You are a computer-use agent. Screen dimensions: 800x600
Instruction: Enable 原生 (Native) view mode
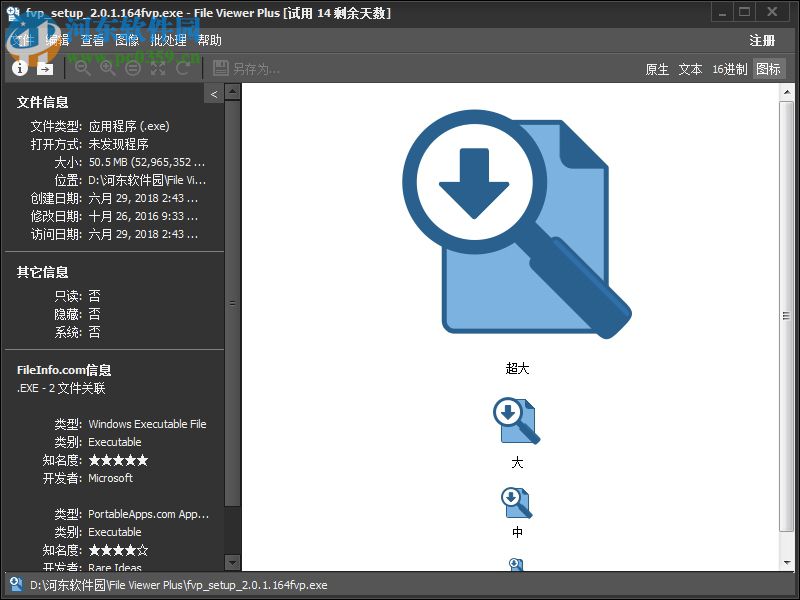click(x=655, y=70)
